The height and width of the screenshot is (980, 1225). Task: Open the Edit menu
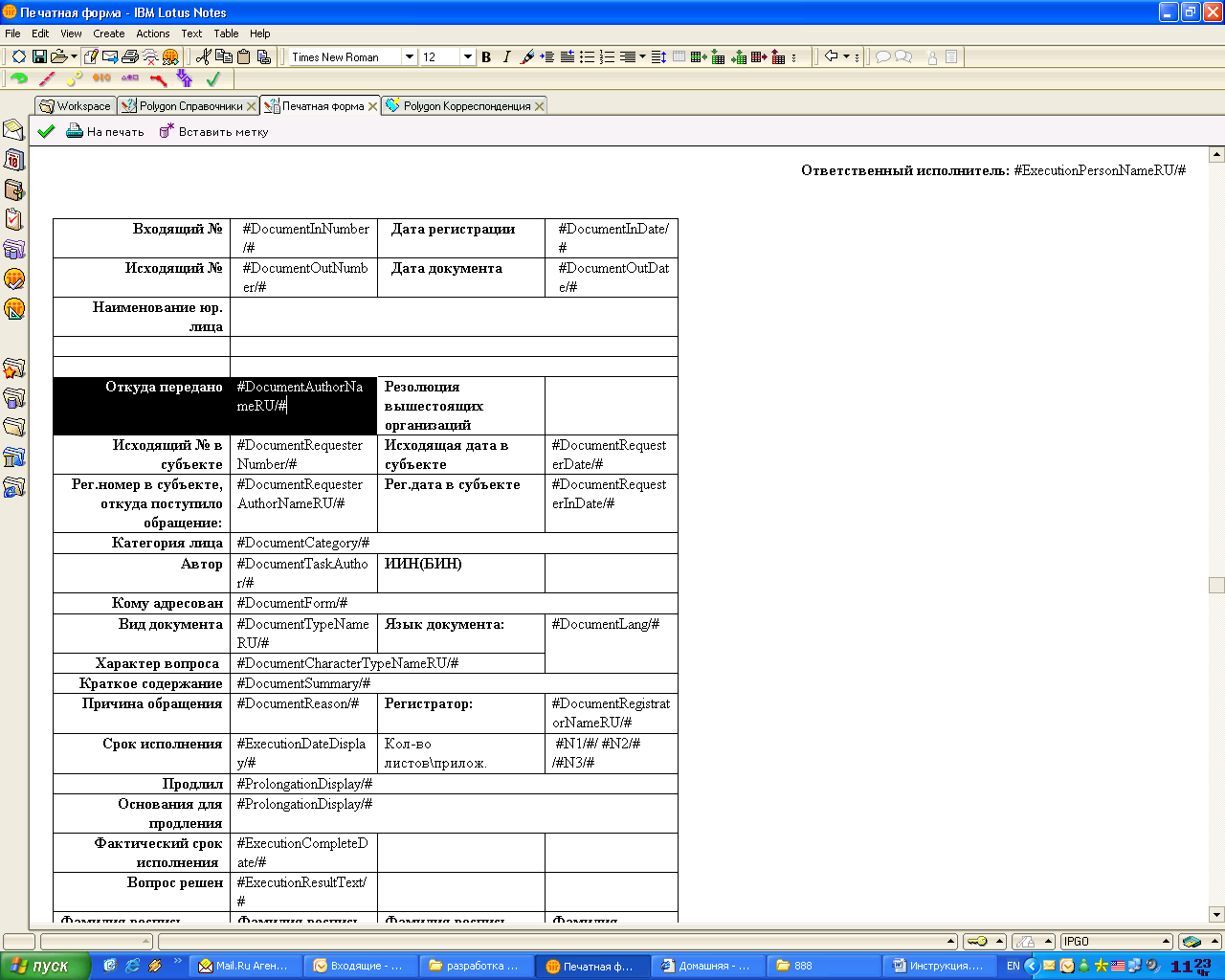[x=40, y=33]
